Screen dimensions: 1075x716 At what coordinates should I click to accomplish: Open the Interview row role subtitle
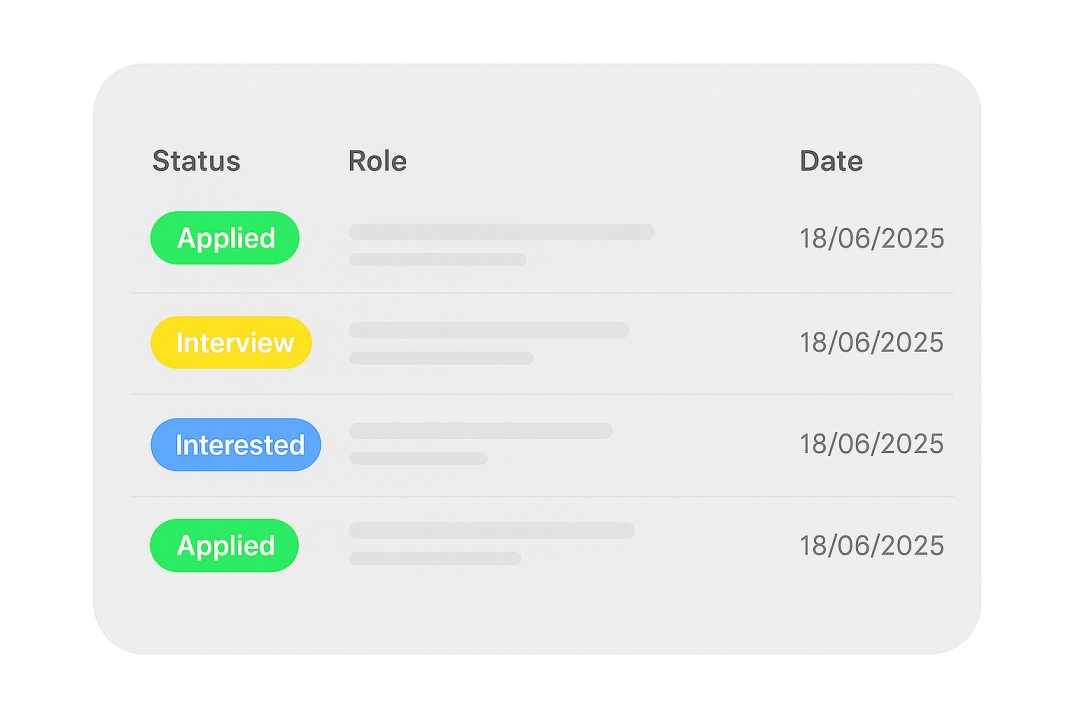pos(442,358)
